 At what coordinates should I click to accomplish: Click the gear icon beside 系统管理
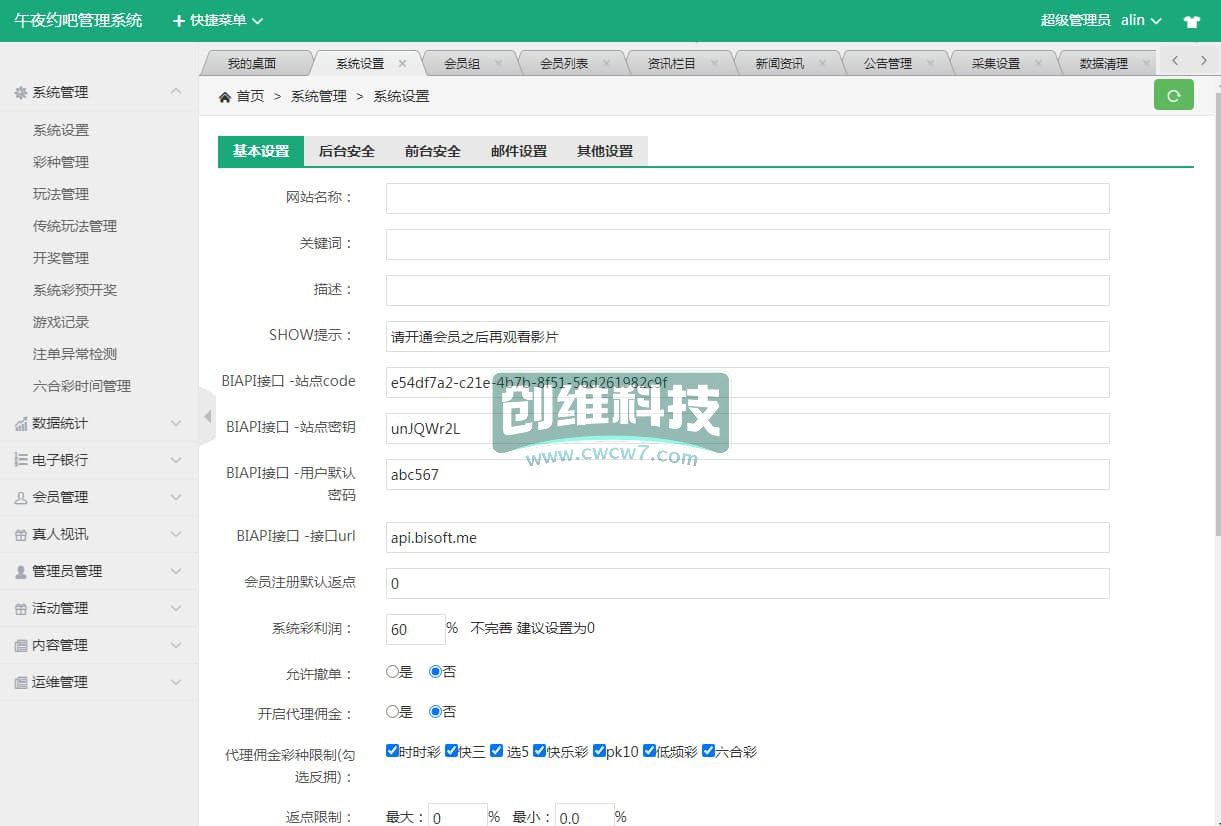click(x=21, y=92)
